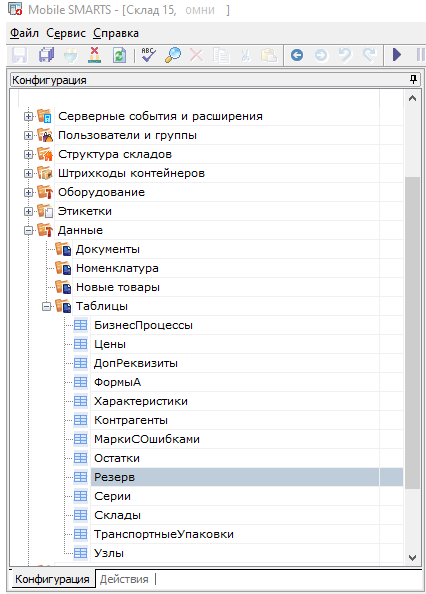Select the Склады table
Screen dimensions: 426x594
117,515
